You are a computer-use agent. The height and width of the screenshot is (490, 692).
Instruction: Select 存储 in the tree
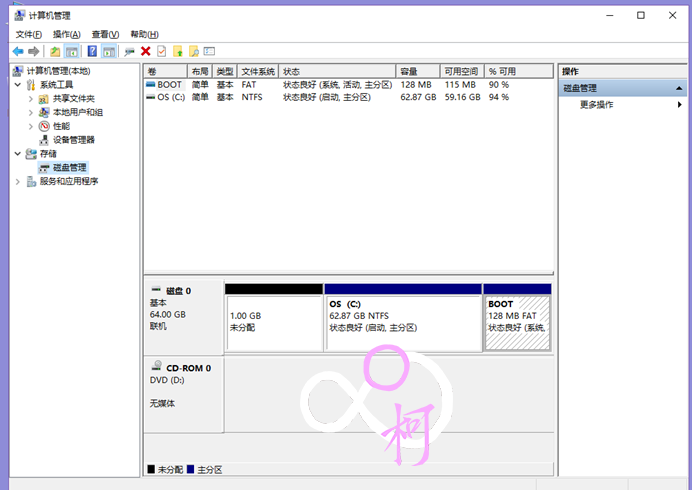tap(48, 154)
